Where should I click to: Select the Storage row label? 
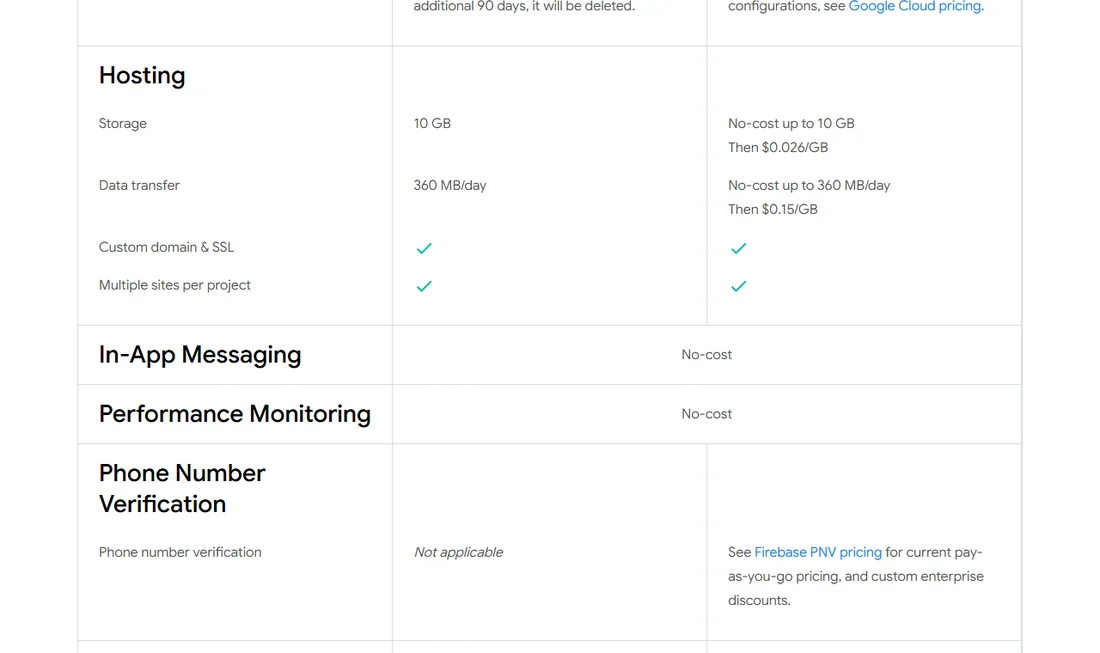[x=123, y=123]
